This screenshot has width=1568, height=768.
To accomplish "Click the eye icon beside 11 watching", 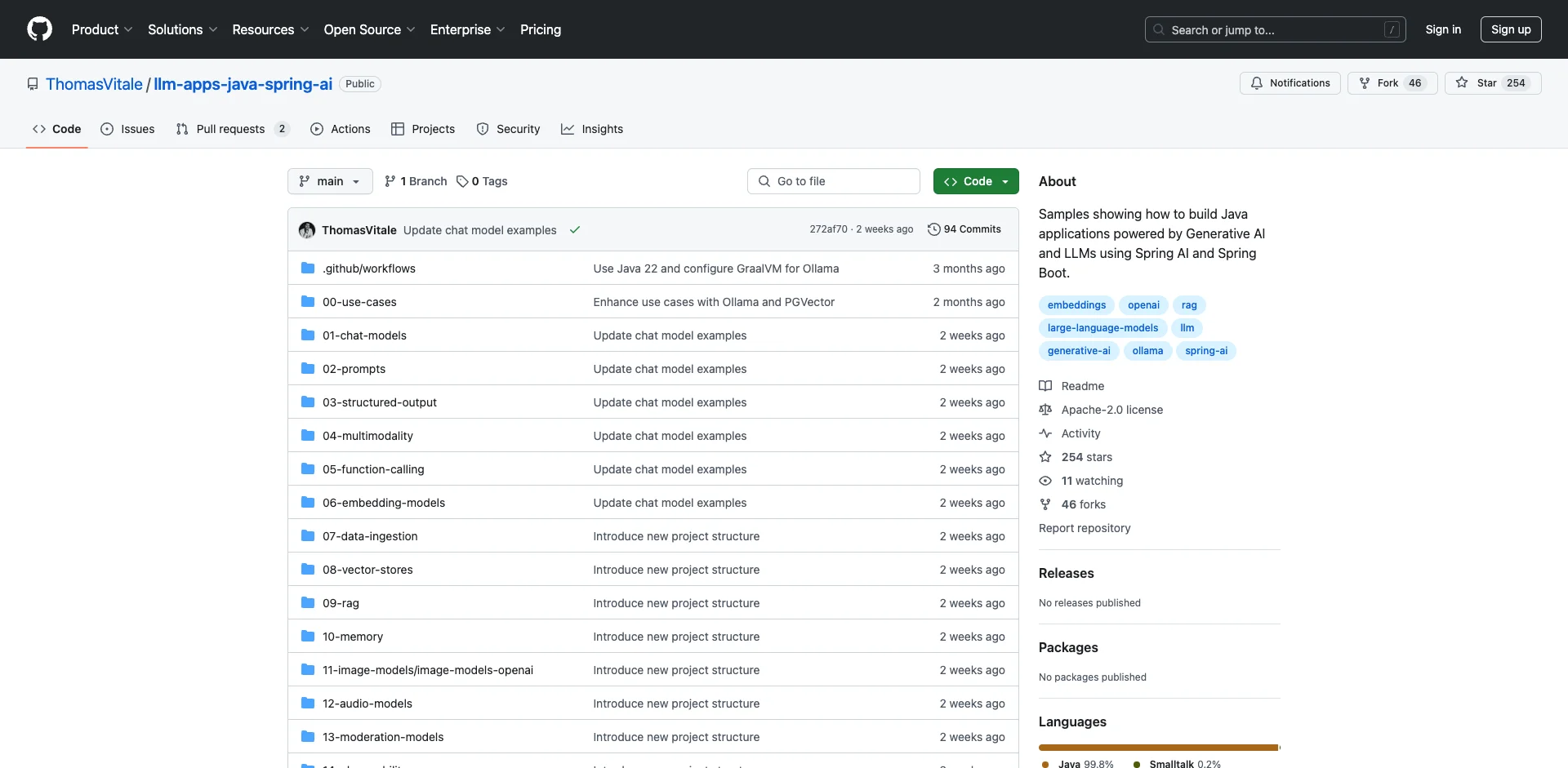I will pos(1045,481).
